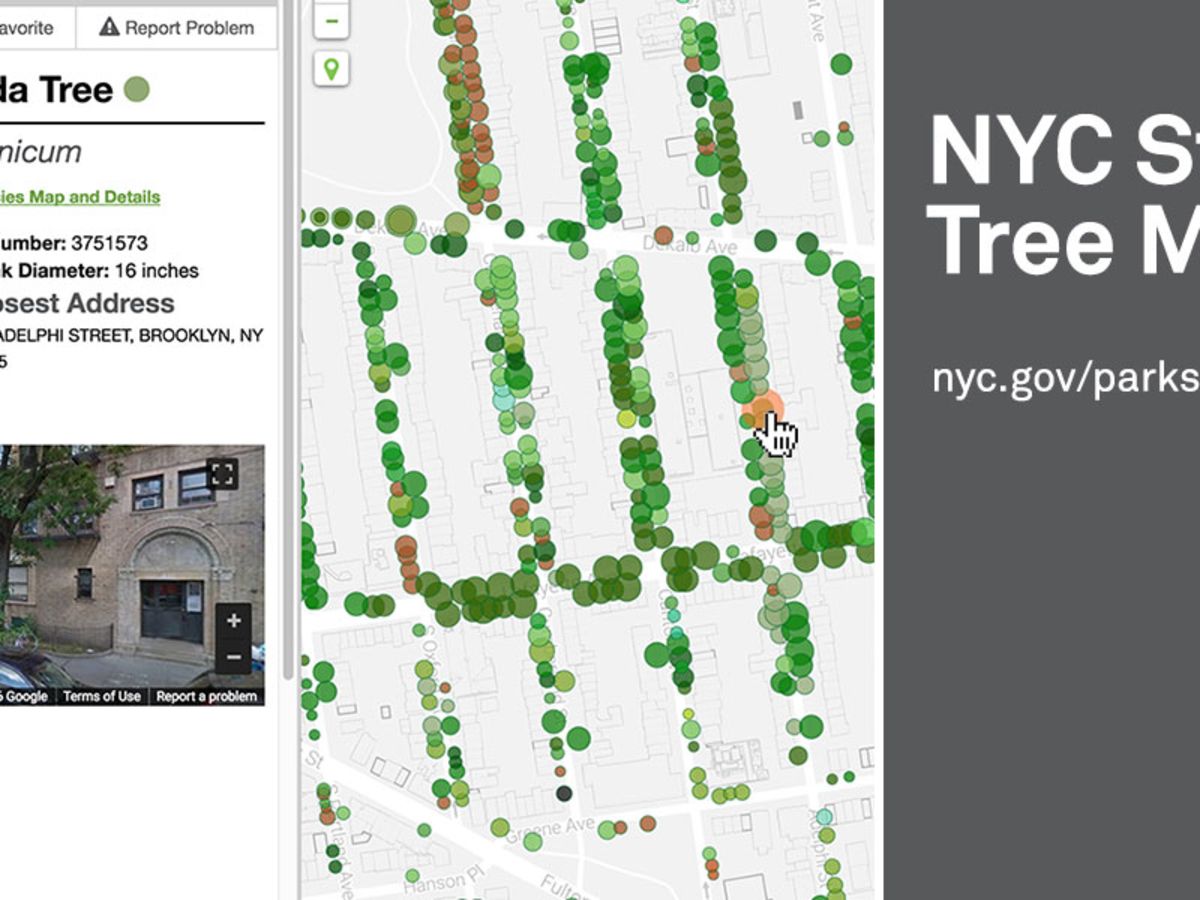
Task: Click the tree number 3751573 text
Action: [75, 243]
